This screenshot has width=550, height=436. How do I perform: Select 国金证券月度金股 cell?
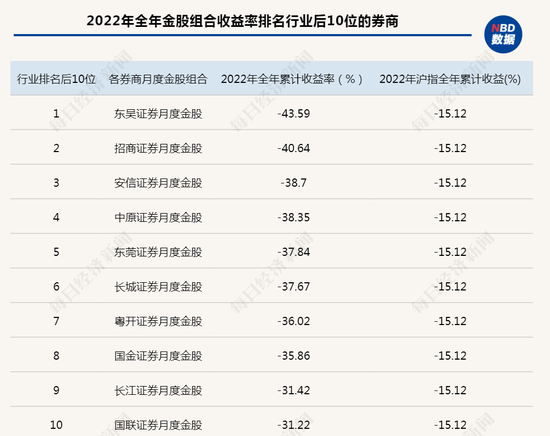click(158, 356)
